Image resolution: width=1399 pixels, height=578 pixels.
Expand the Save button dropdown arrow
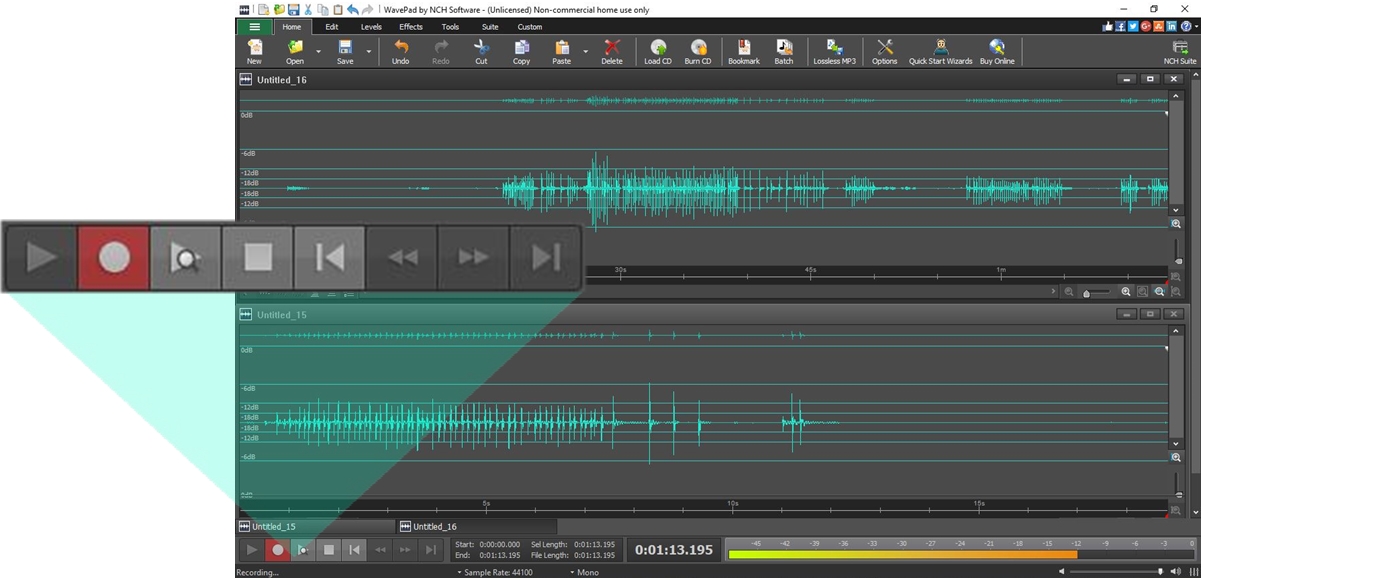368,52
